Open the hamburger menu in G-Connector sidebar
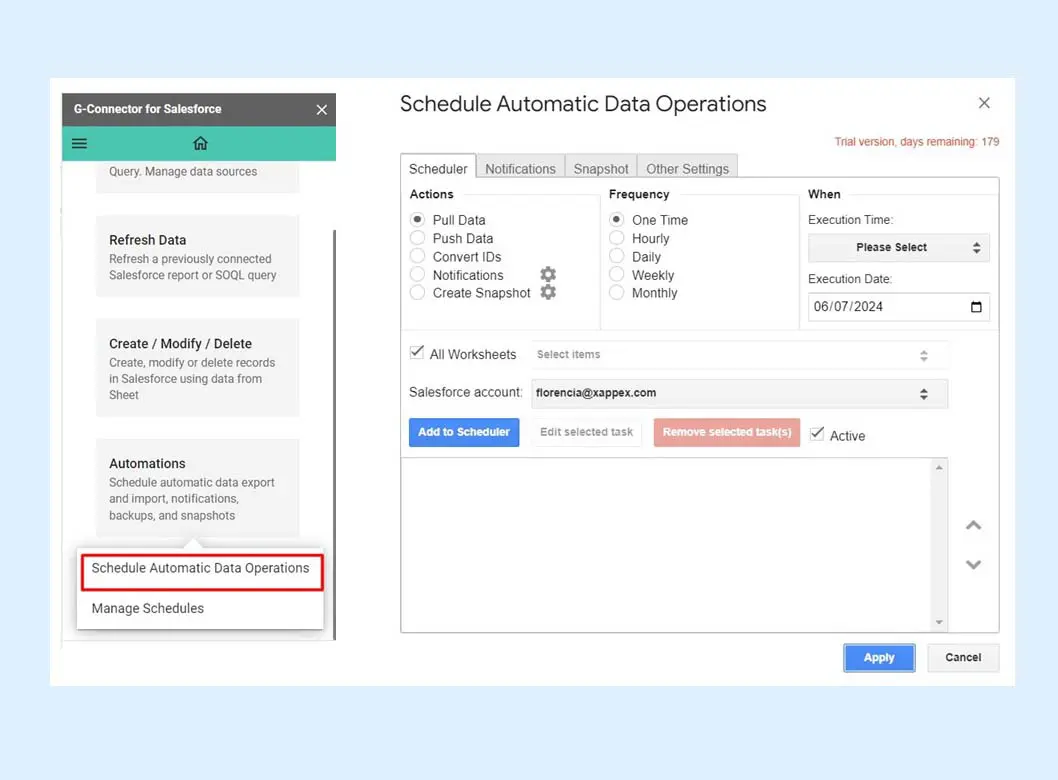 tap(80, 144)
